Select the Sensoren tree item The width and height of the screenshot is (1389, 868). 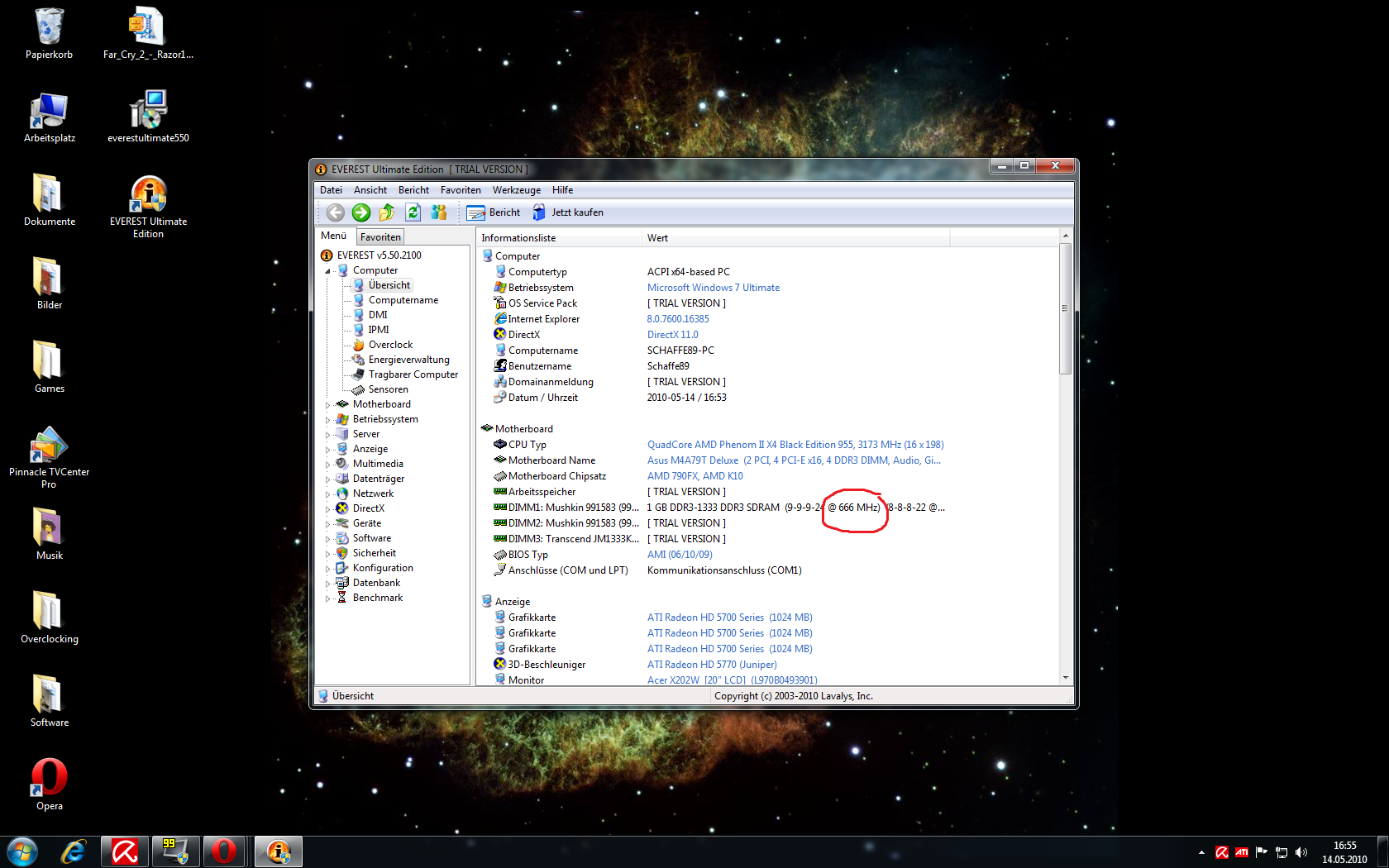[388, 389]
